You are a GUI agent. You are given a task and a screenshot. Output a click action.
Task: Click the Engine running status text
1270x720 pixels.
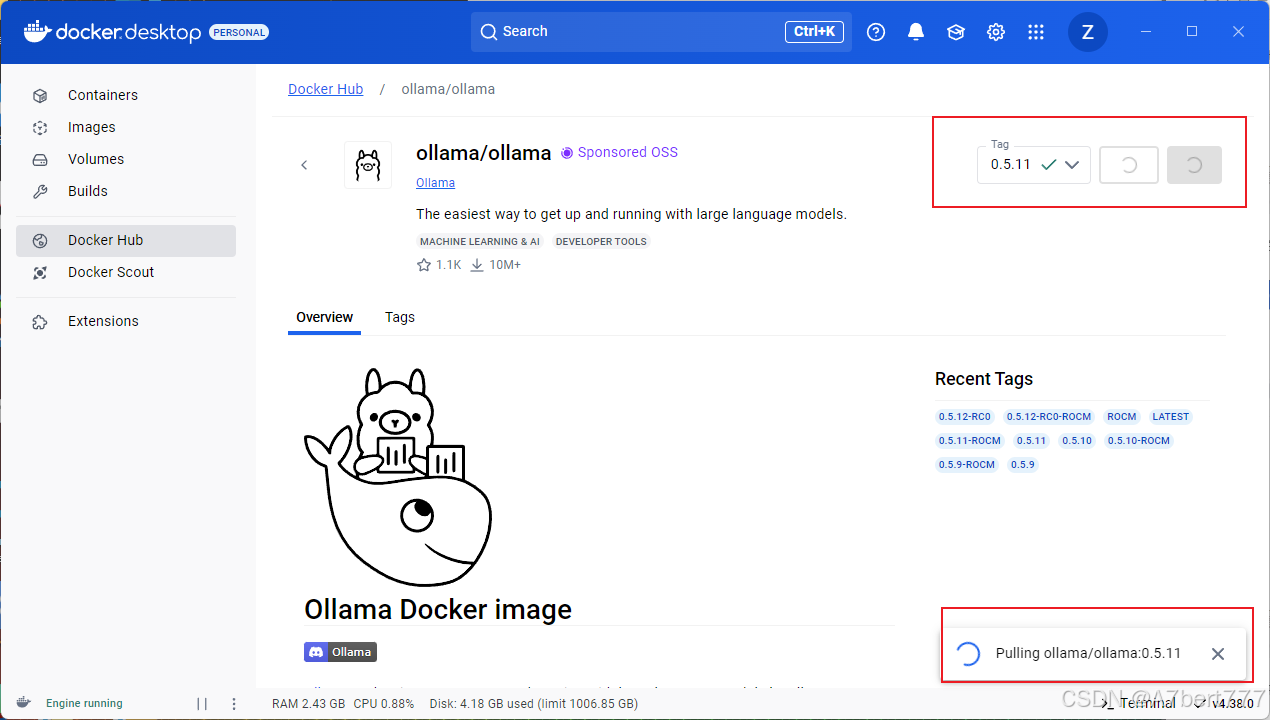pos(84,704)
